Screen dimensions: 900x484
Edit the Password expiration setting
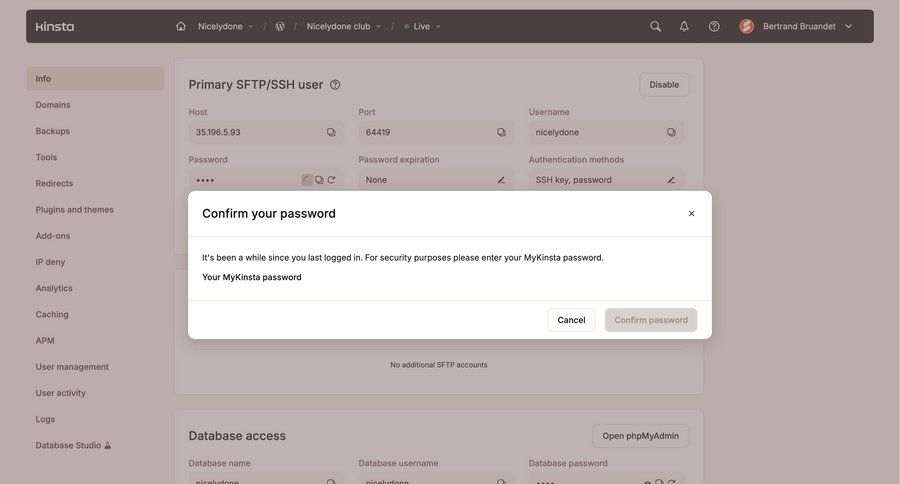tap(501, 180)
